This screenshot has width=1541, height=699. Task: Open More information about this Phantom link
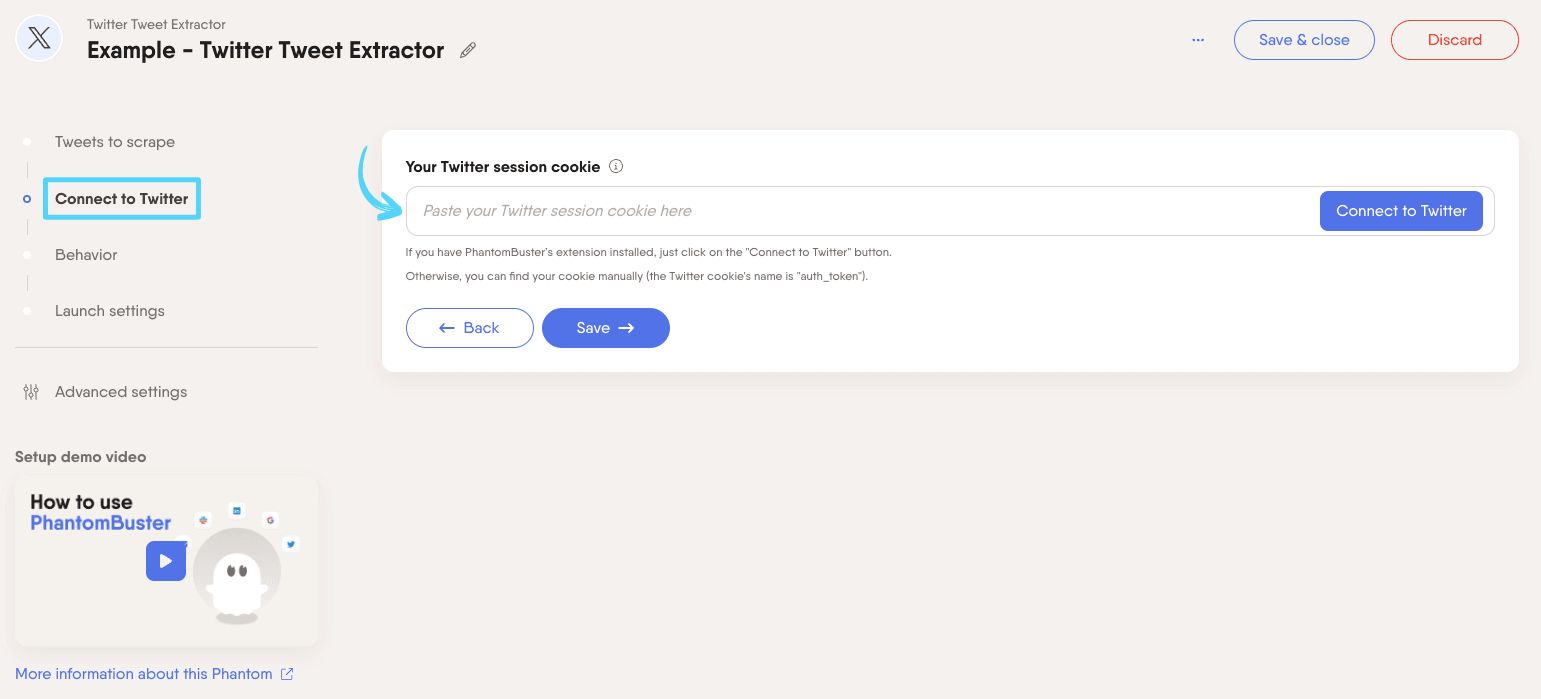[144, 674]
